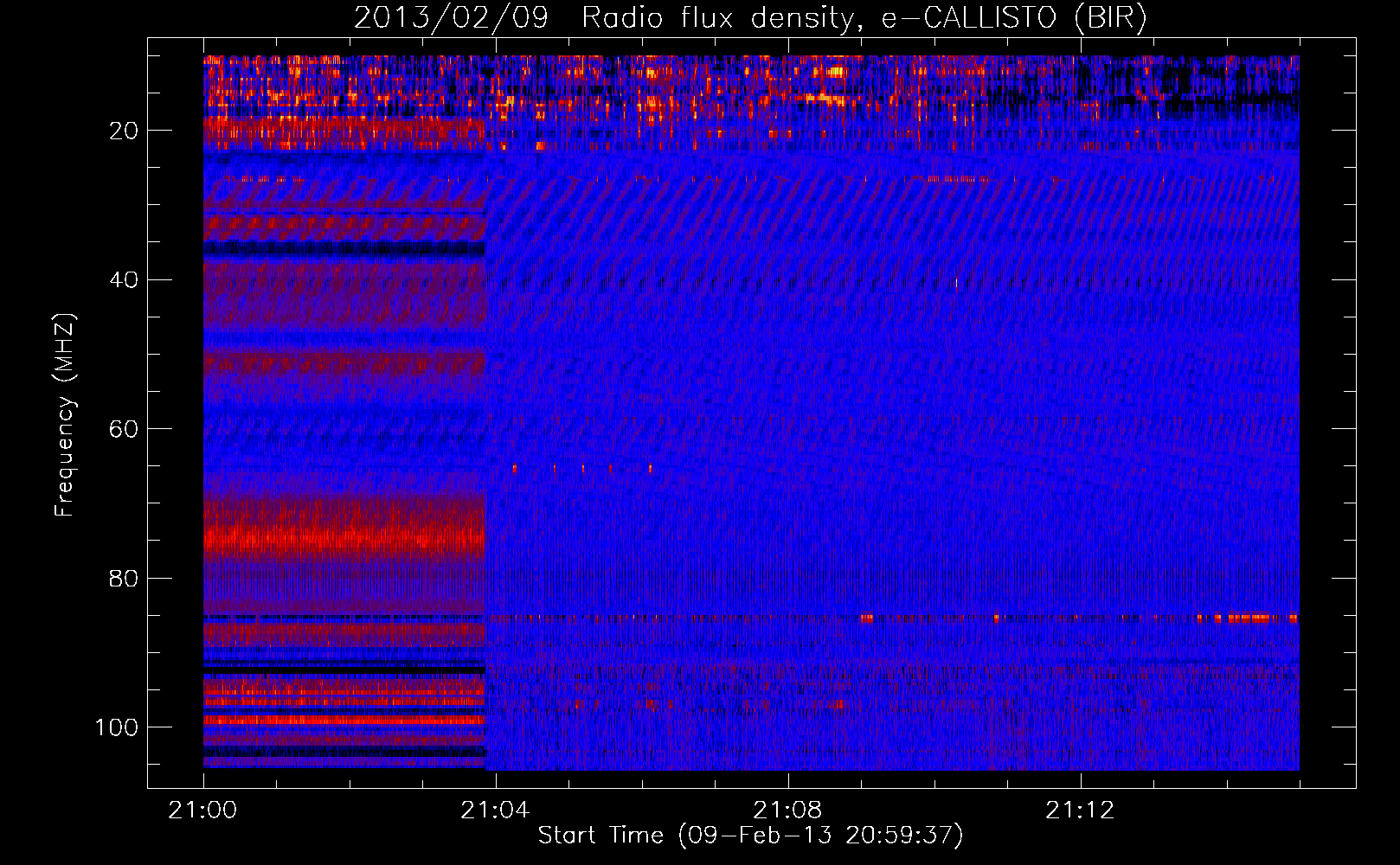The image size is (1400, 865).
Task: Click the 'Start Time (09-Feb-13 20:59:37)' label
Action: tap(750, 836)
